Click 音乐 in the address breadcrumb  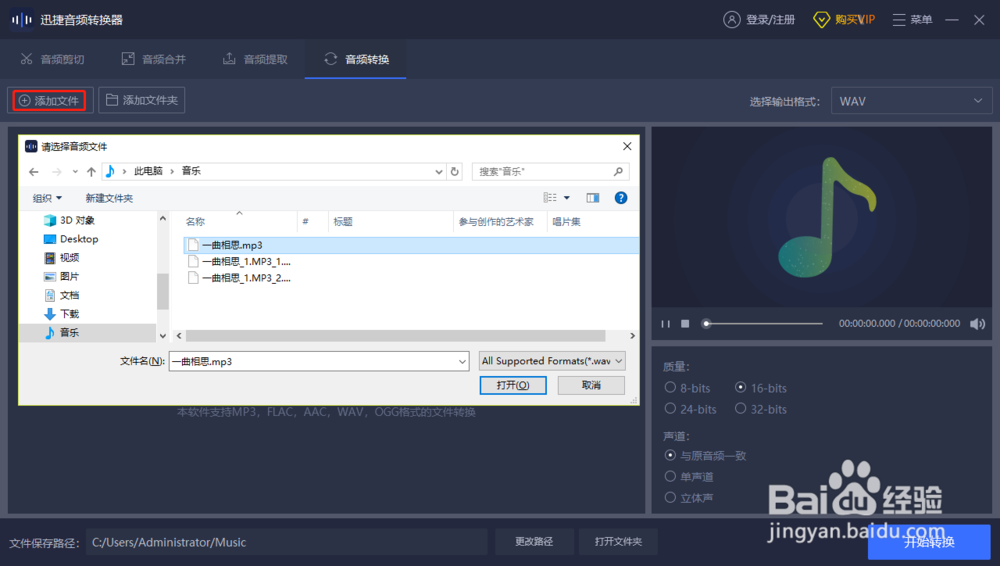pos(191,171)
